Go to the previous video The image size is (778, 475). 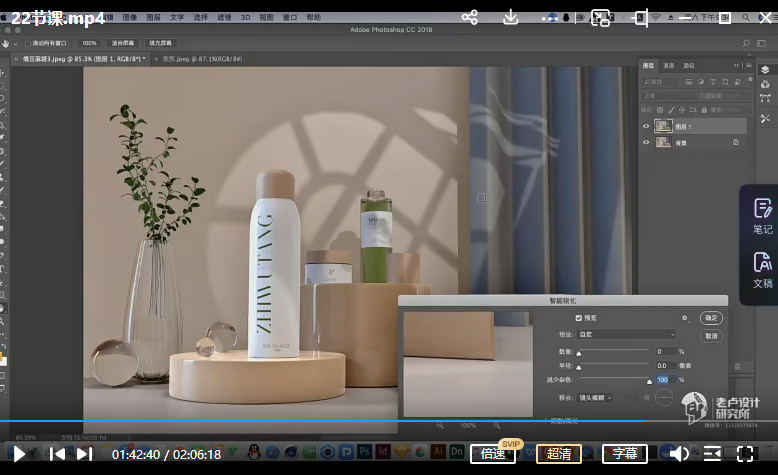pos(57,454)
